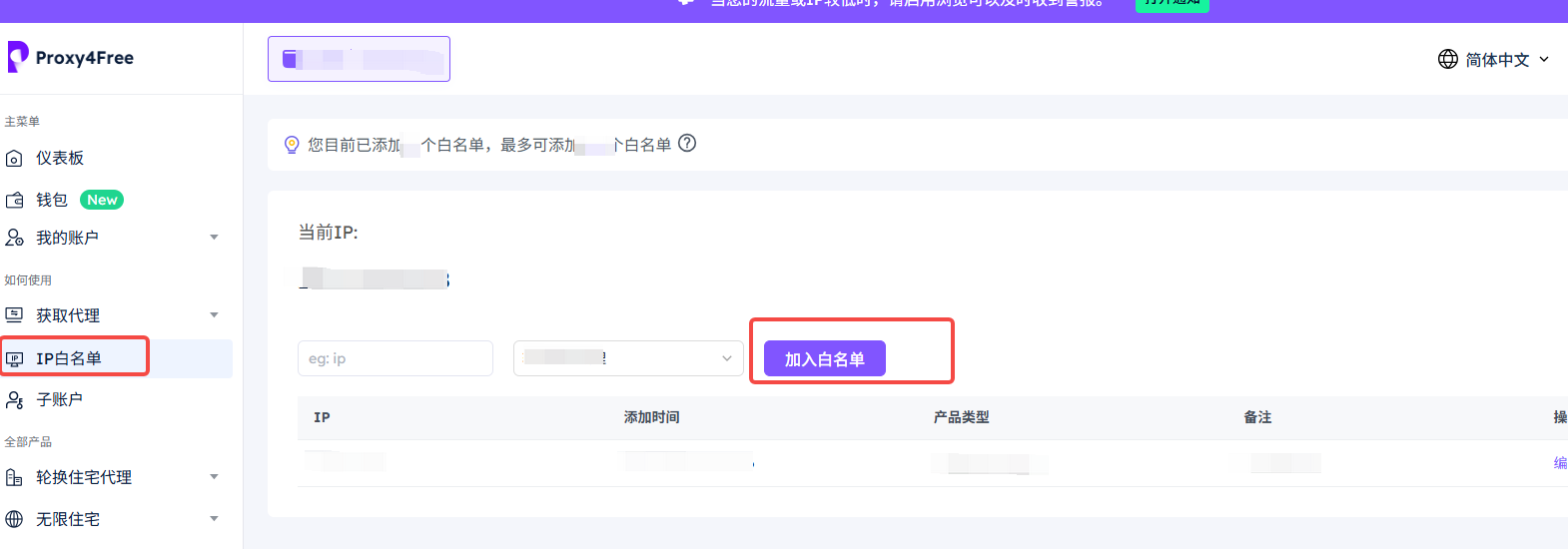This screenshot has height=549, width=1568.
Task: Open the IP白名单 menu item
Action: [69, 358]
